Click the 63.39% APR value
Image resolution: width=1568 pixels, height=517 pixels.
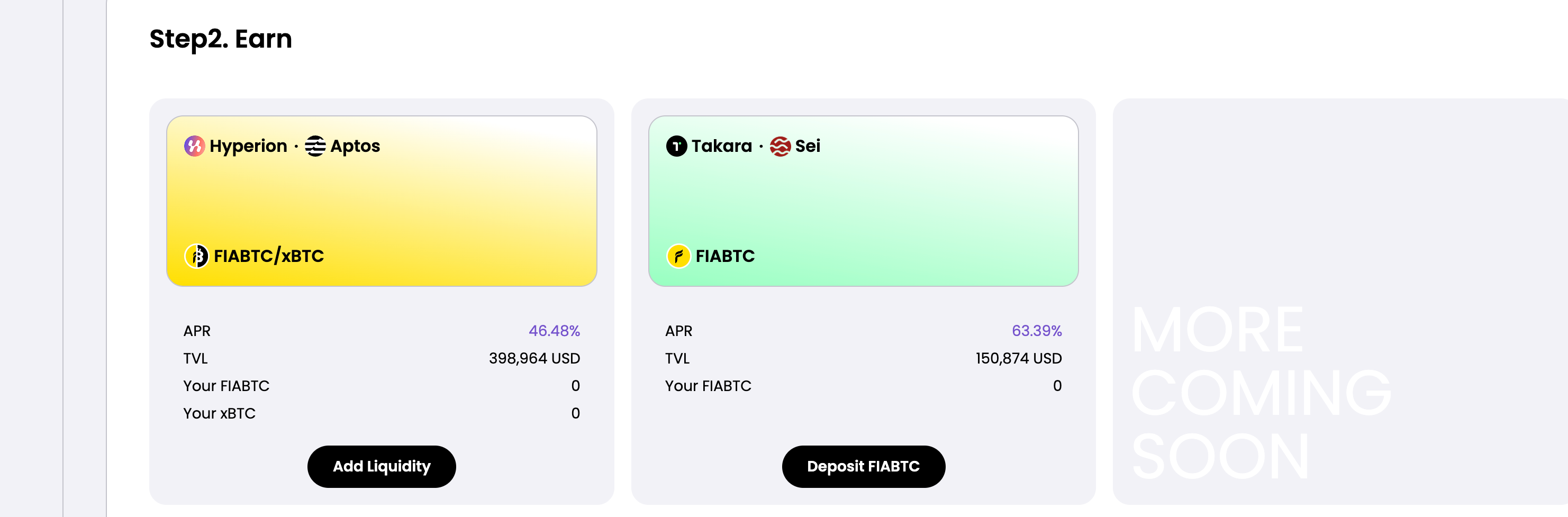click(x=1036, y=331)
